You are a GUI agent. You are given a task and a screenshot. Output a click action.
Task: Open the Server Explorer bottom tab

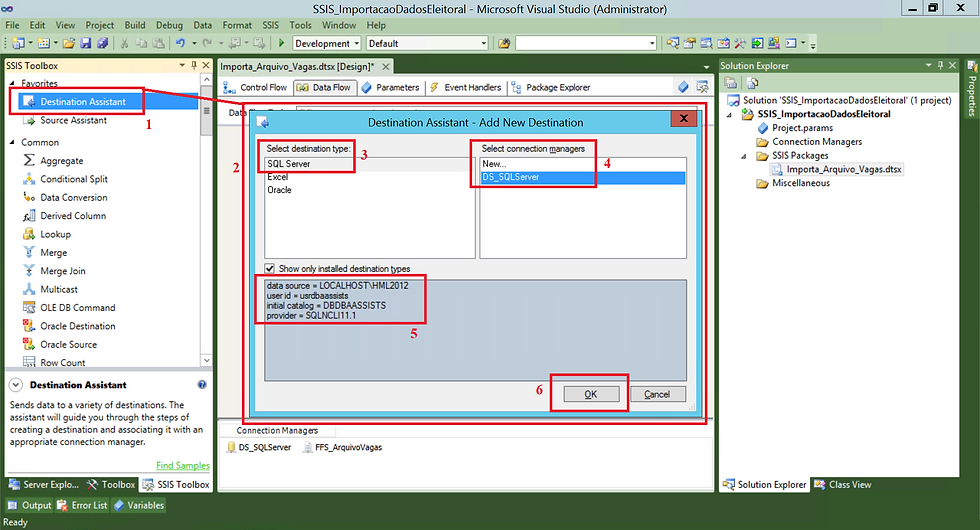(44, 484)
